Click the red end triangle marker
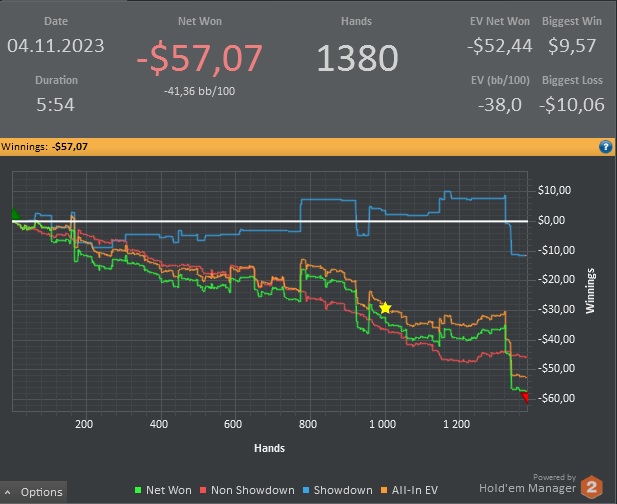617x504 pixels. pyautogui.click(x=525, y=398)
